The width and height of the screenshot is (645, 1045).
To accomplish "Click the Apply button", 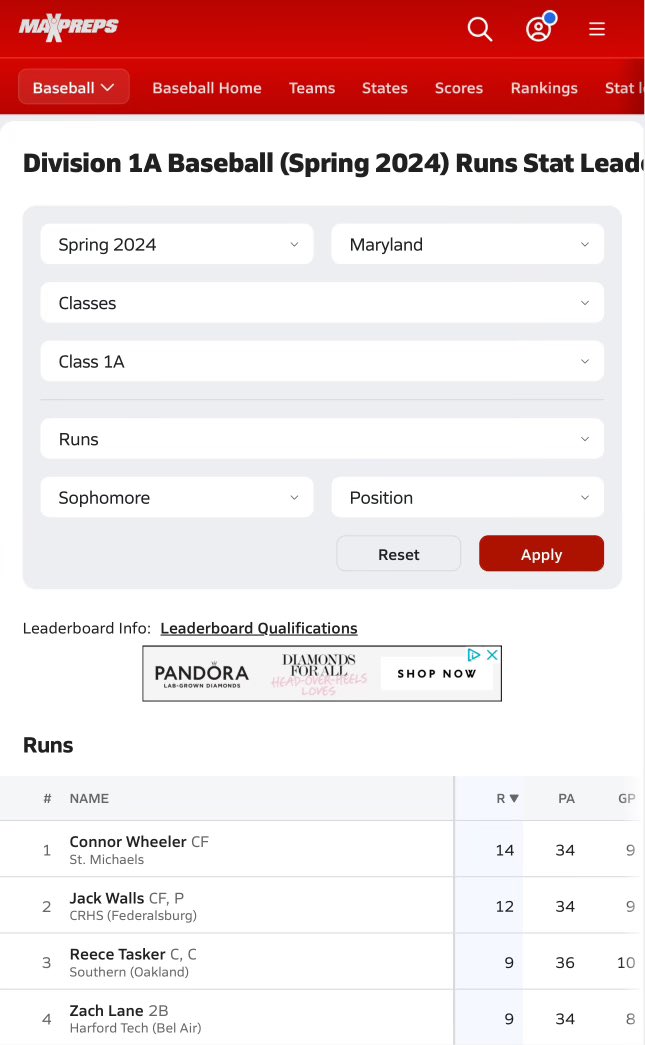I will 541,554.
